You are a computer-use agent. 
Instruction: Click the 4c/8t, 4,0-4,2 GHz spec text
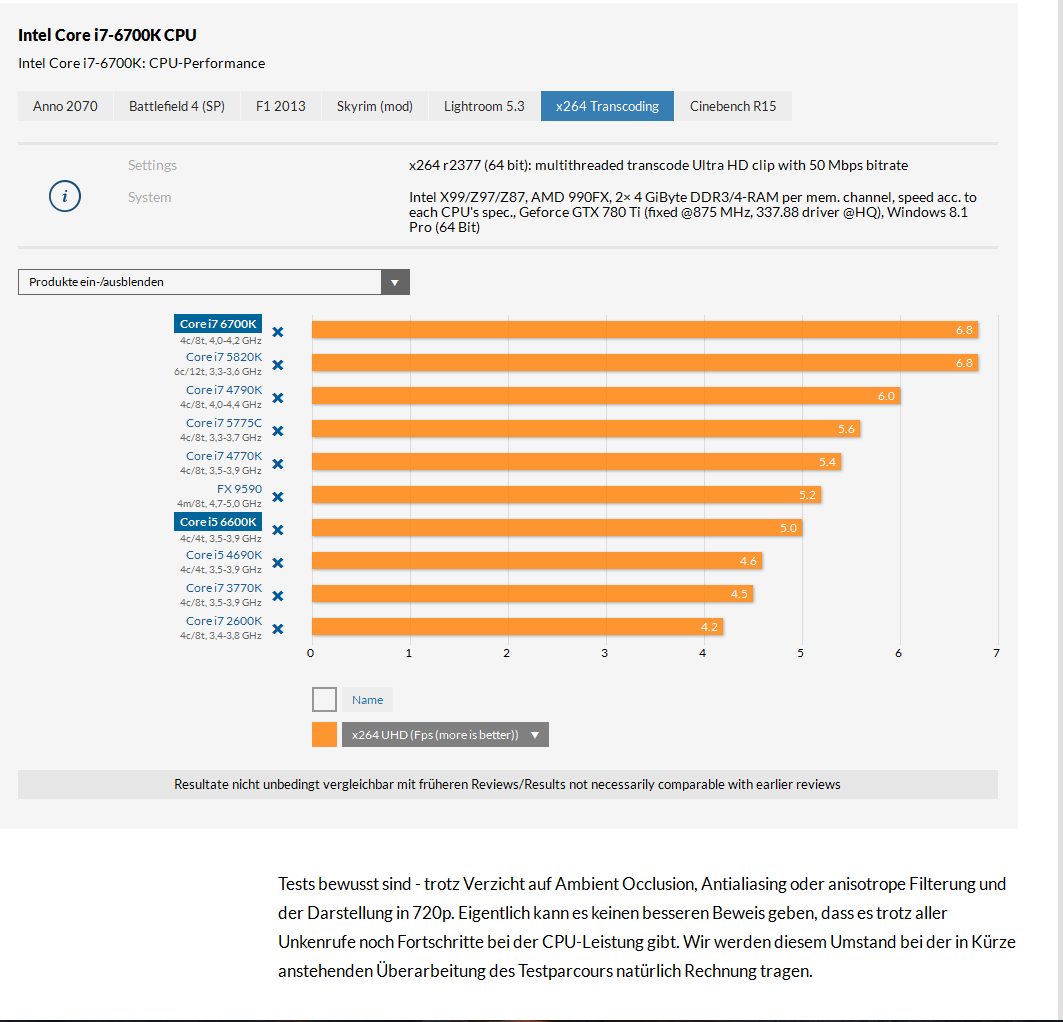tap(220, 341)
